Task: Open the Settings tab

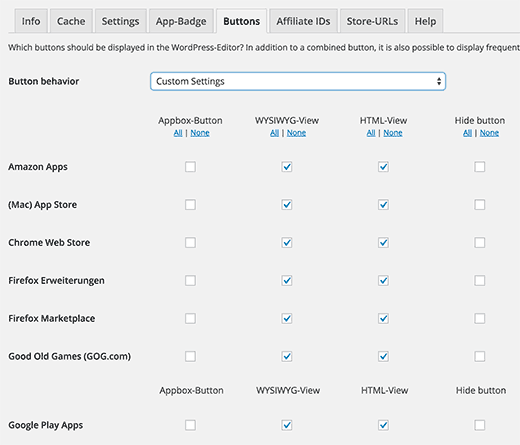Action: pos(120,21)
